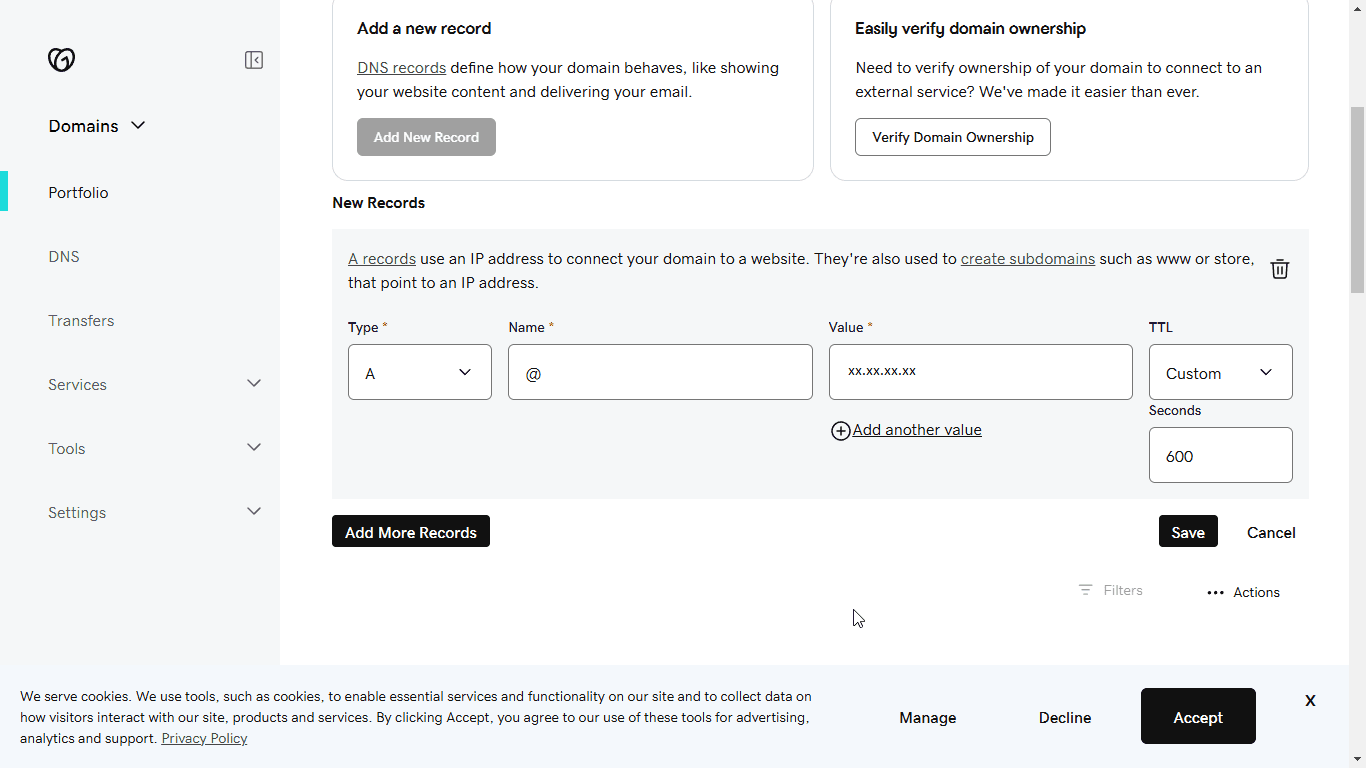The width and height of the screenshot is (1366, 768).
Task: Follow the create subdomains link
Action: 1027,259
